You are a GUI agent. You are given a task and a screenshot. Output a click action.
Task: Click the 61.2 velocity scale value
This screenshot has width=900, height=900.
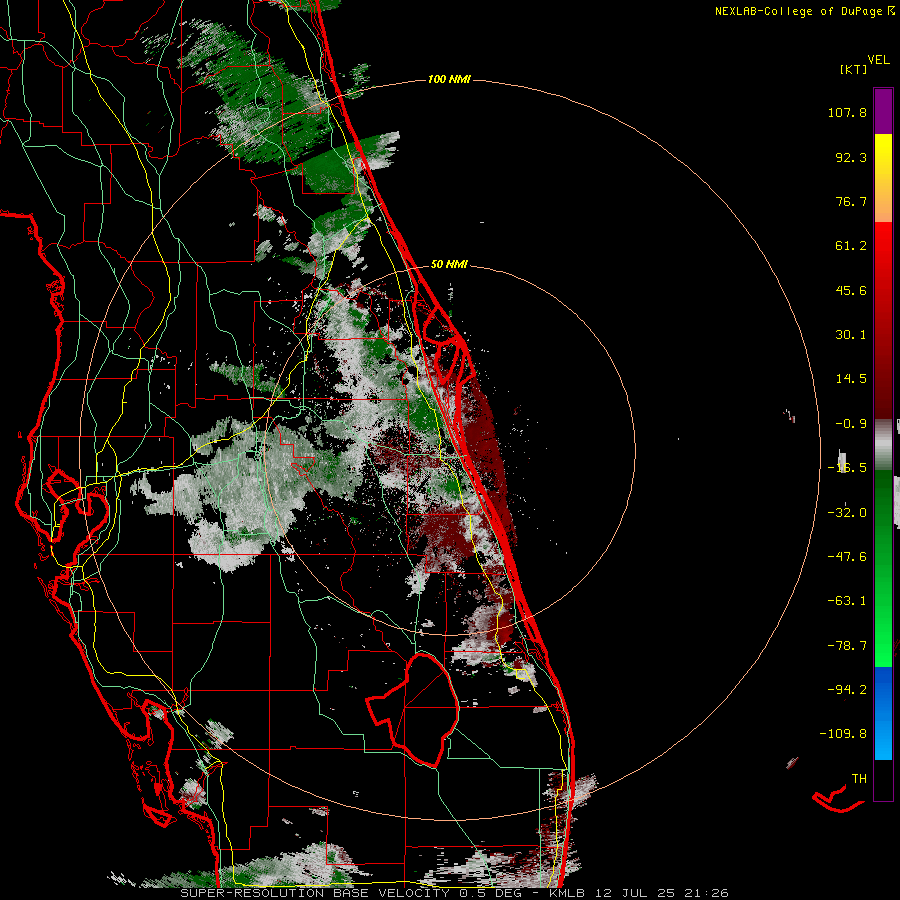[851, 246]
